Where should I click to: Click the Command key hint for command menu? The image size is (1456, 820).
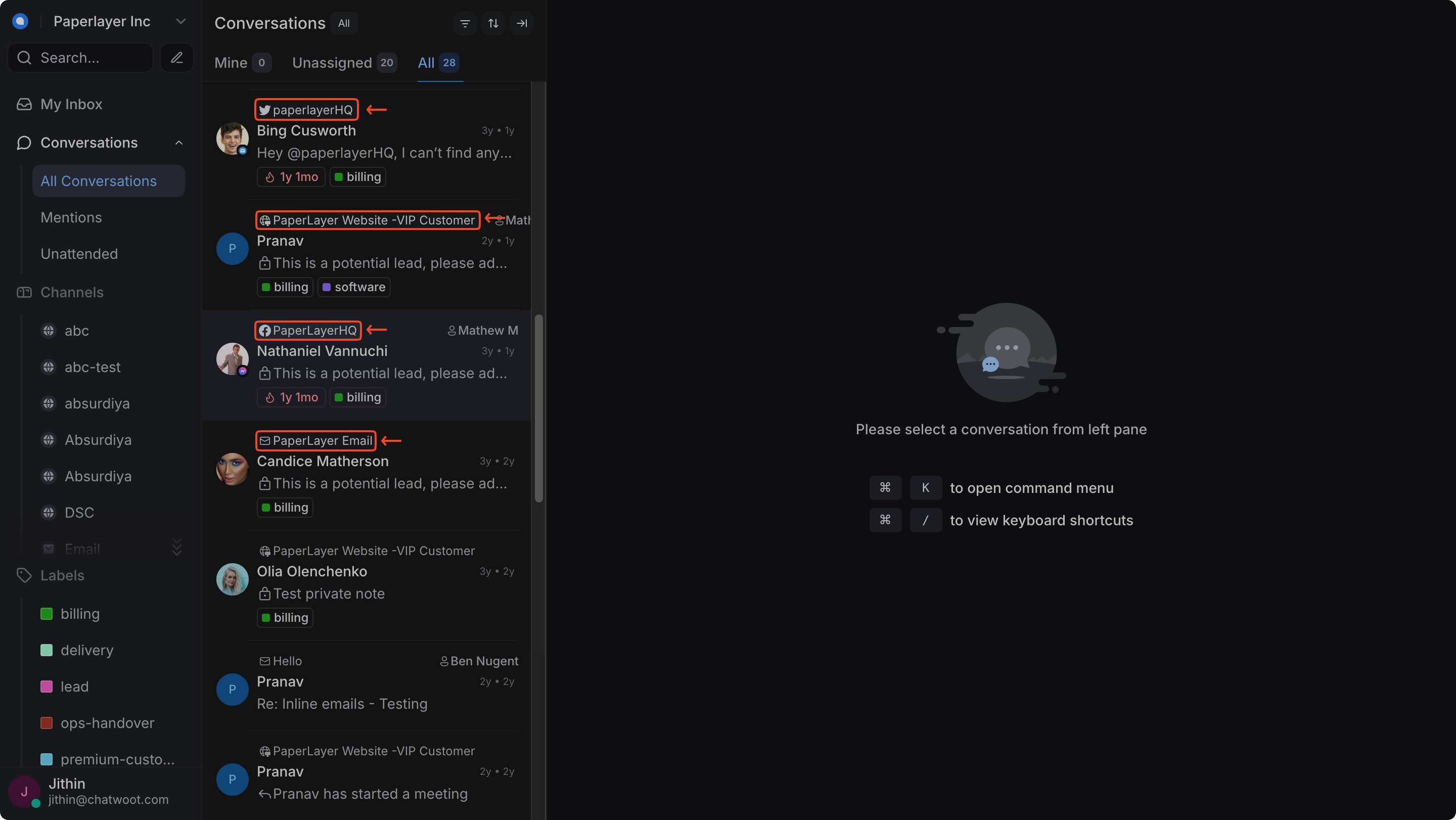click(885, 488)
